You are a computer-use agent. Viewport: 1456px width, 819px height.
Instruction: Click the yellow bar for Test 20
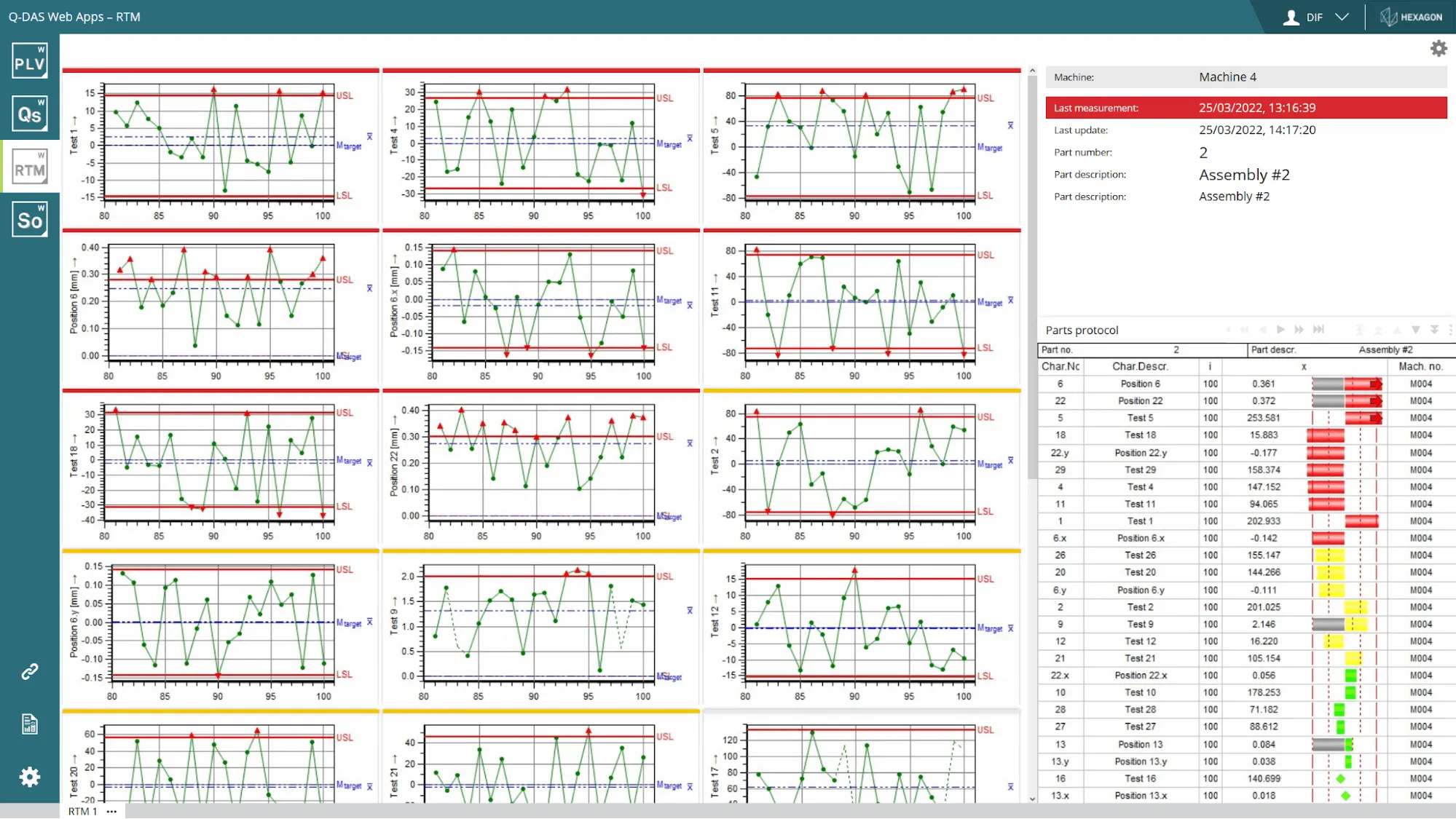(1330, 572)
